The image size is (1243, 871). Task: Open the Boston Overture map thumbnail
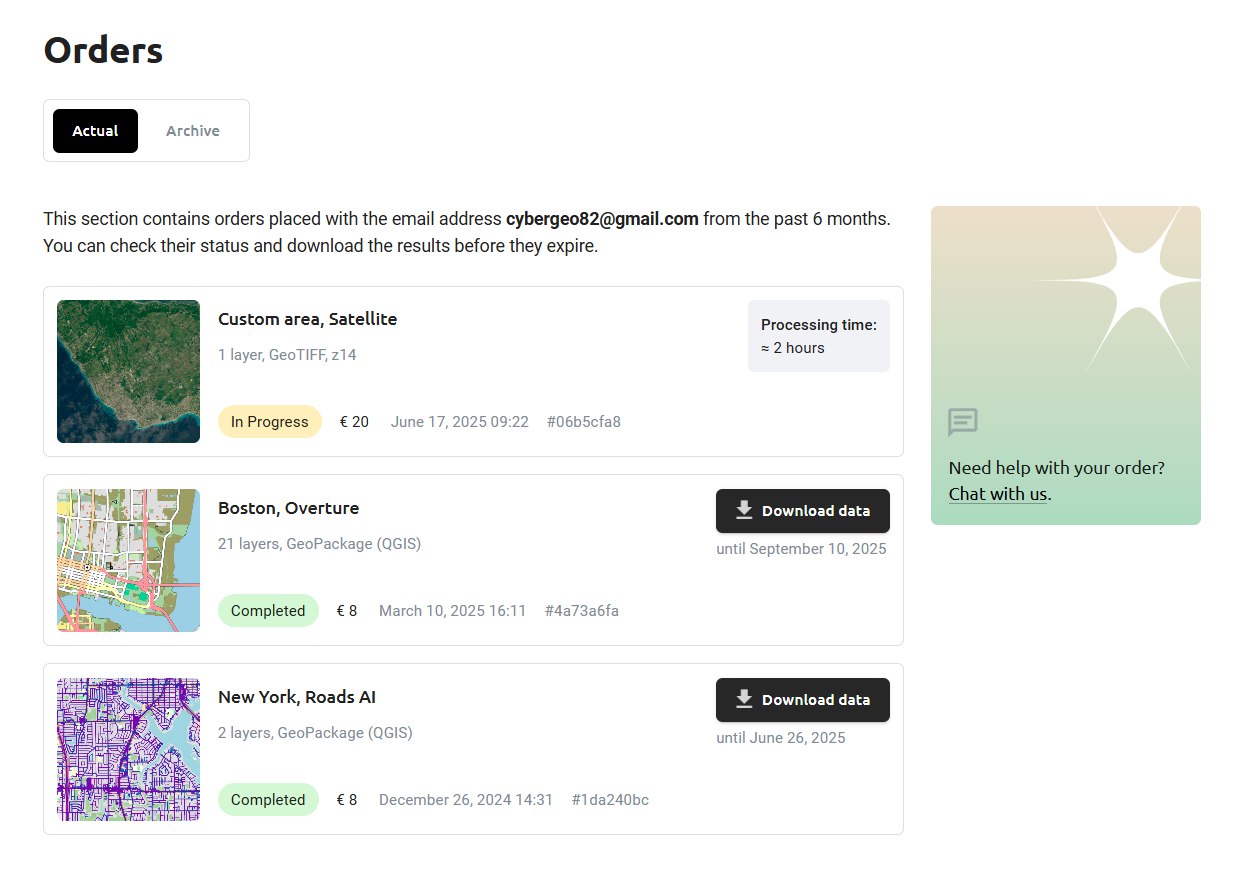128,560
